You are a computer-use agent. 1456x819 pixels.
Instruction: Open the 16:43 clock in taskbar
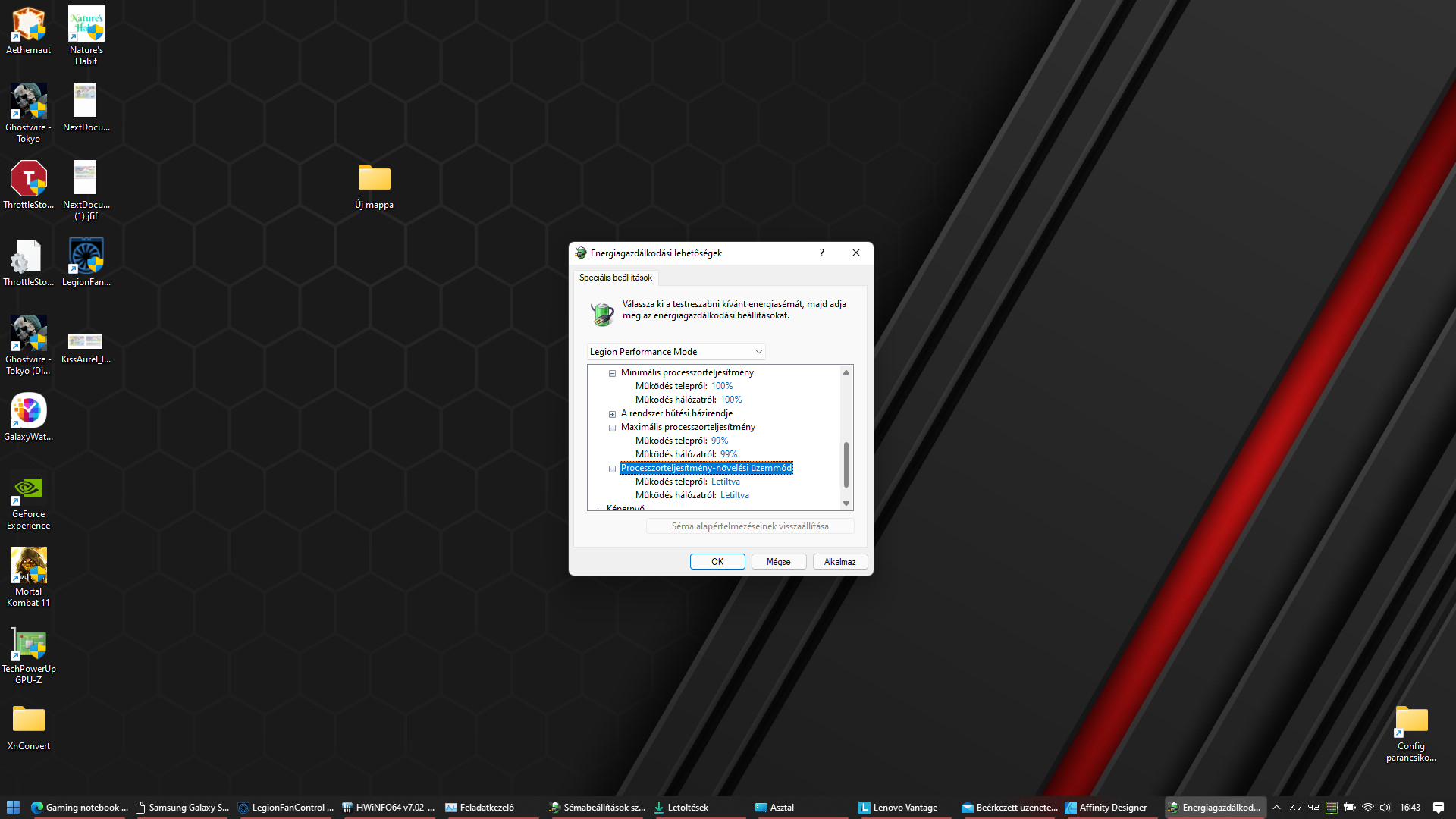click(x=1410, y=807)
